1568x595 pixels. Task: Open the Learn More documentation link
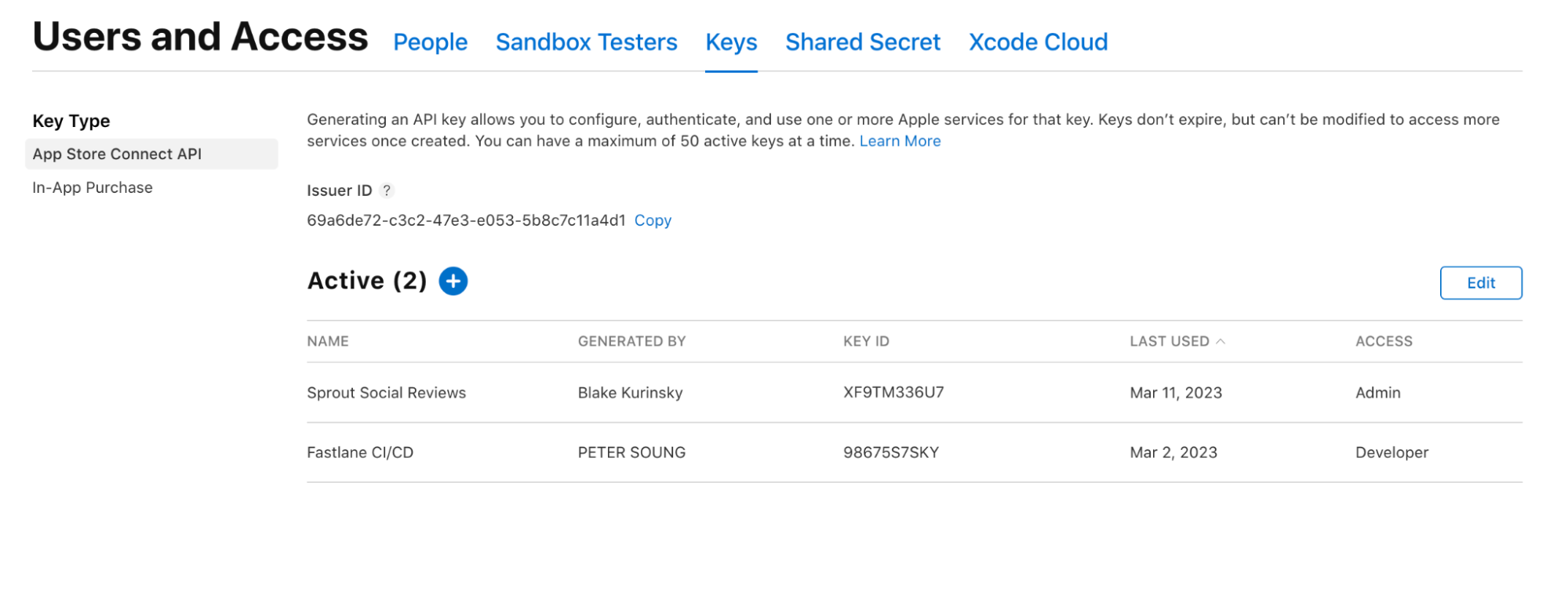900,141
